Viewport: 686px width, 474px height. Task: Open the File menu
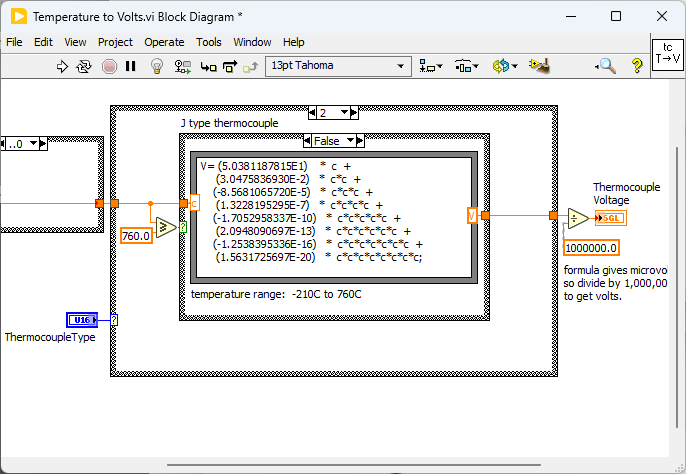pyautogui.click(x=14, y=42)
